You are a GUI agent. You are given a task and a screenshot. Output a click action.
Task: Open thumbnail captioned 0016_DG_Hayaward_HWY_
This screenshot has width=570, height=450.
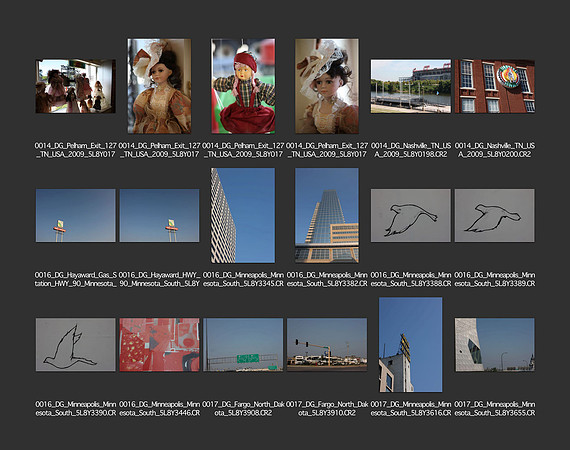(x=159, y=216)
